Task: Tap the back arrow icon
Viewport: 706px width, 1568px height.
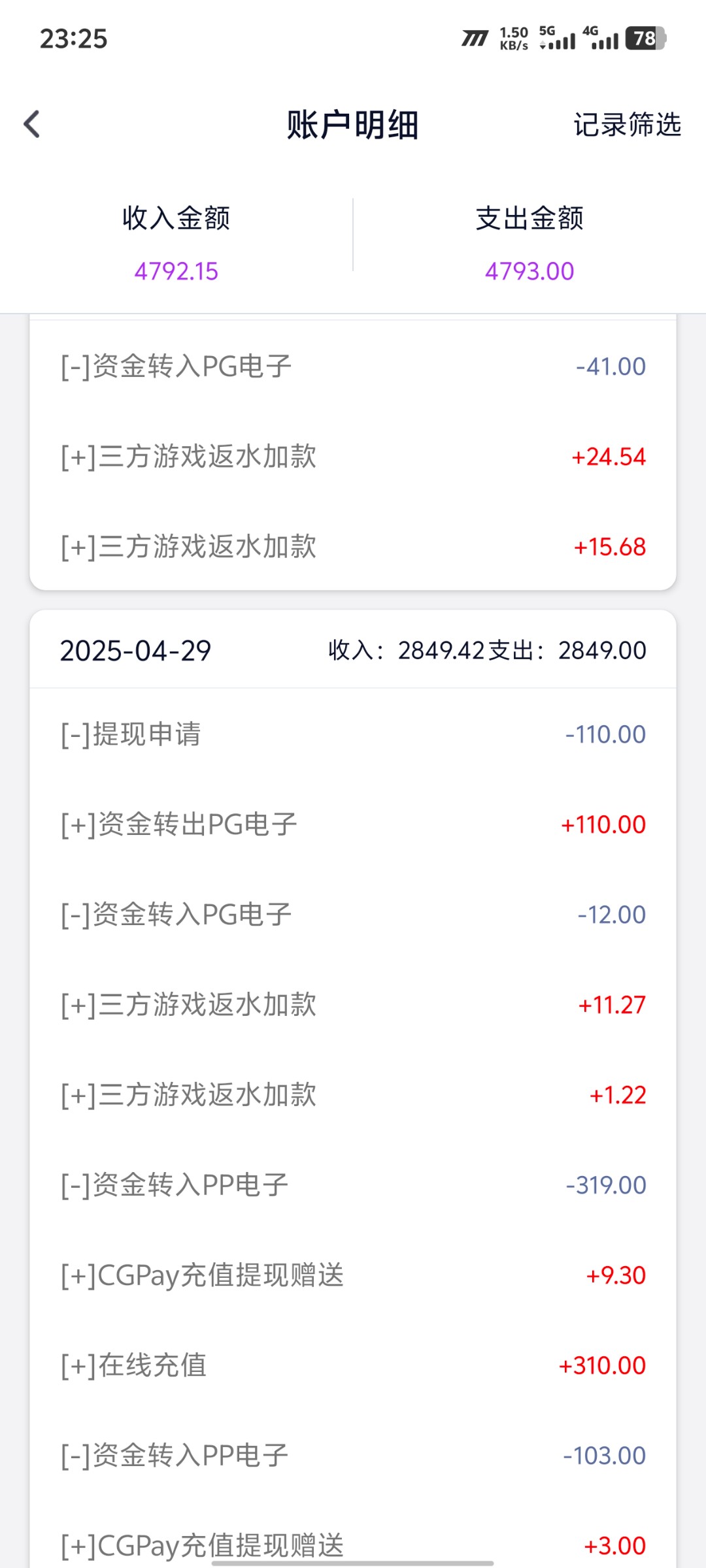Action: pyautogui.click(x=31, y=124)
